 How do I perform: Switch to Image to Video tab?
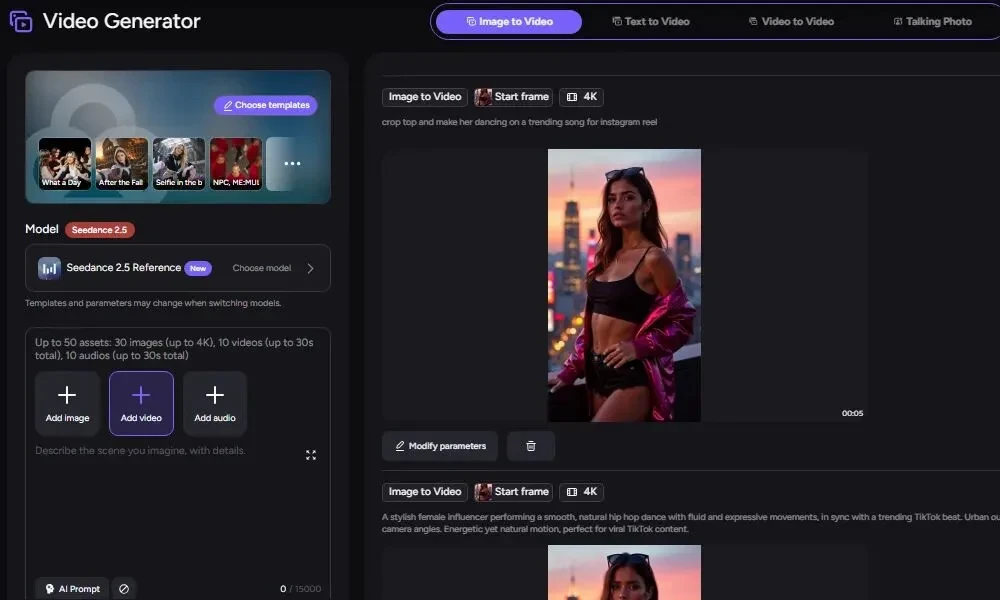point(509,22)
